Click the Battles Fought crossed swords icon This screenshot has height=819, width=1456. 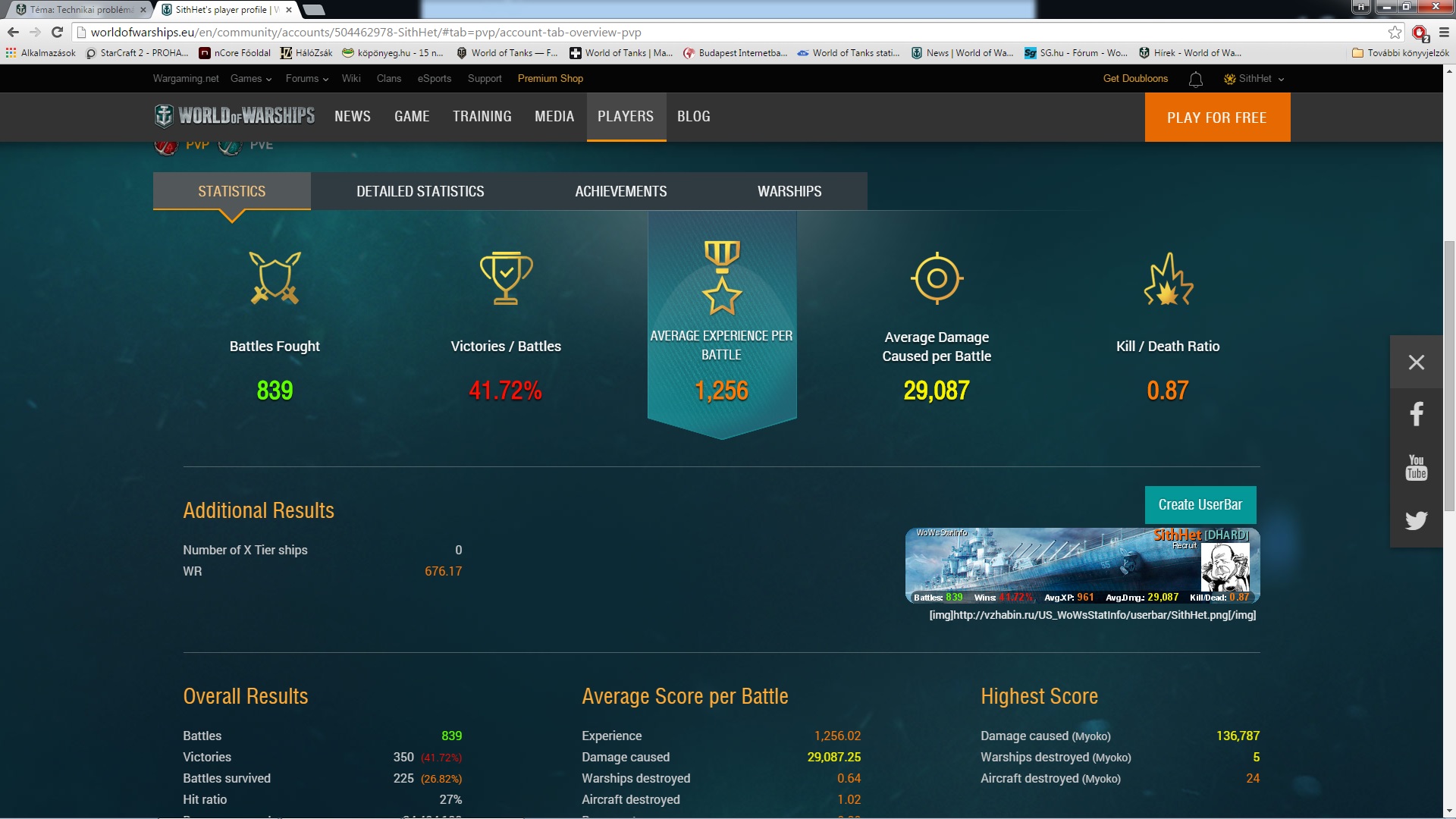(275, 278)
